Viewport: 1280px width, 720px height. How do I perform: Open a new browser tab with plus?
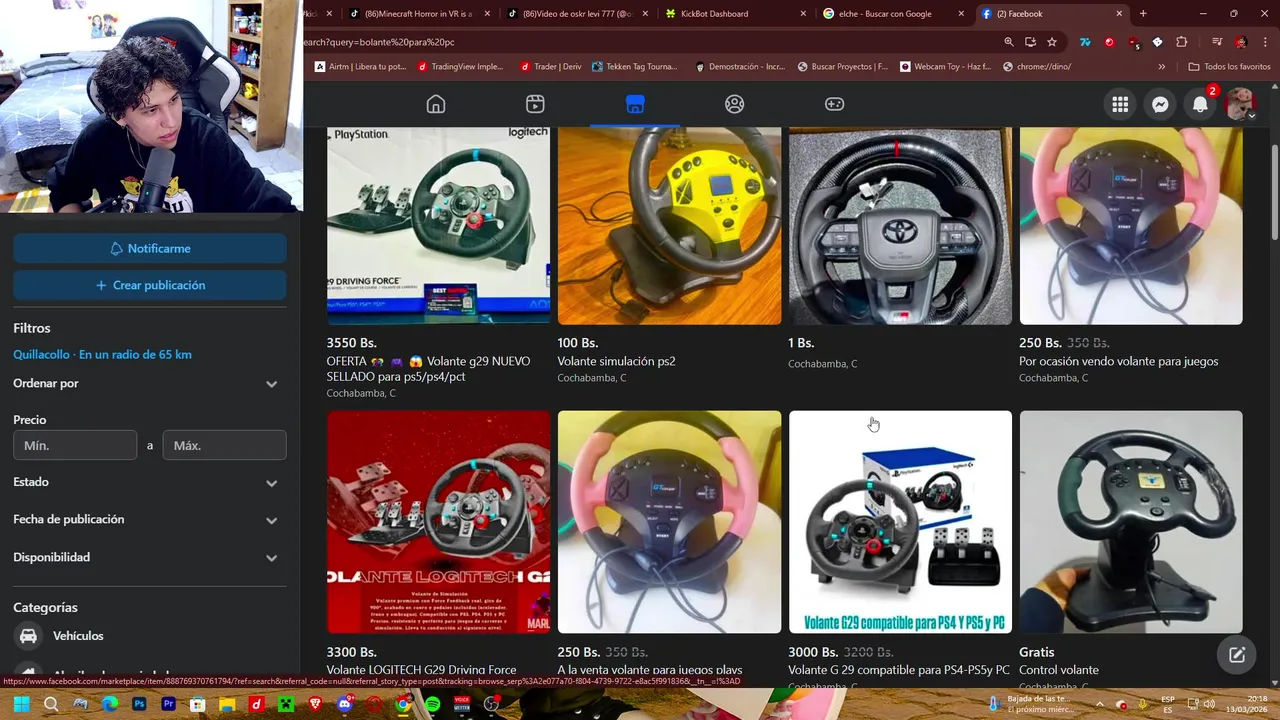tap(1143, 14)
